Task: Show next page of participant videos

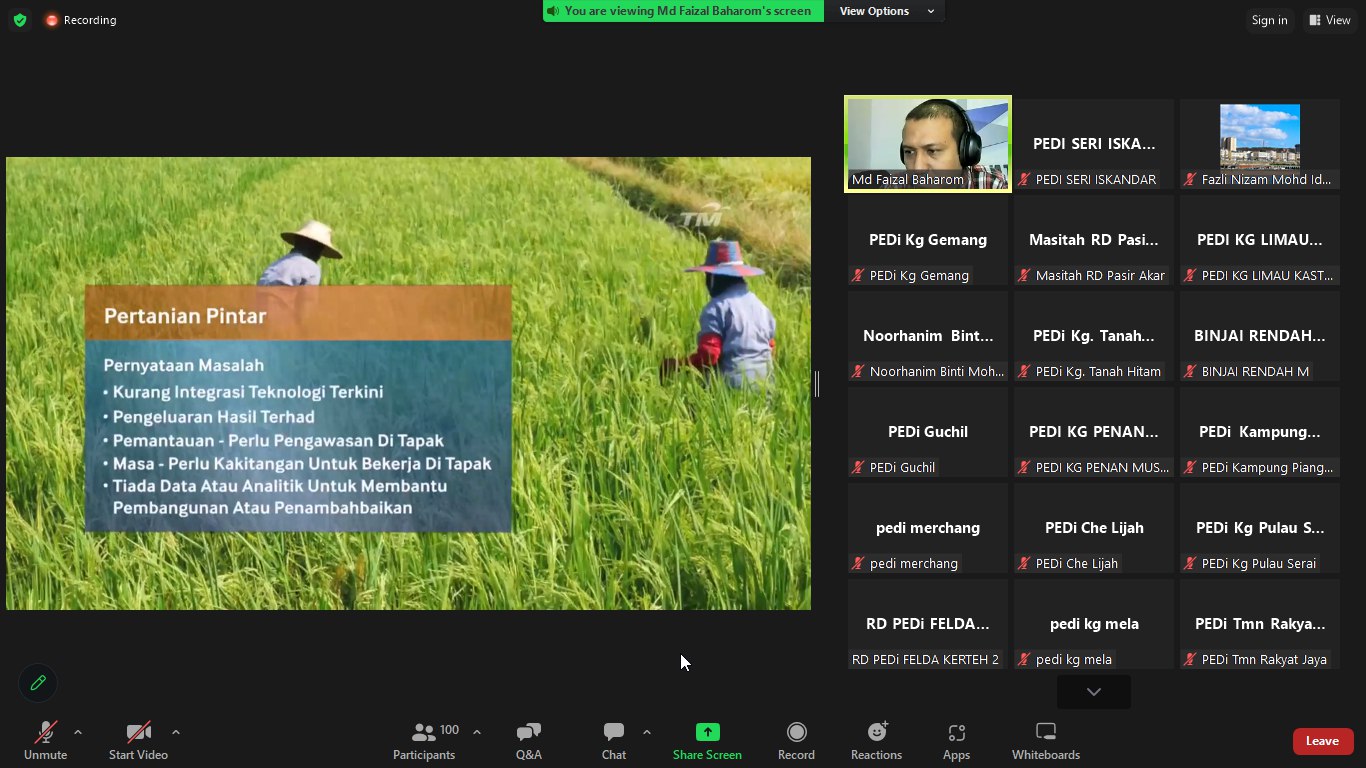Action: click(x=1093, y=692)
